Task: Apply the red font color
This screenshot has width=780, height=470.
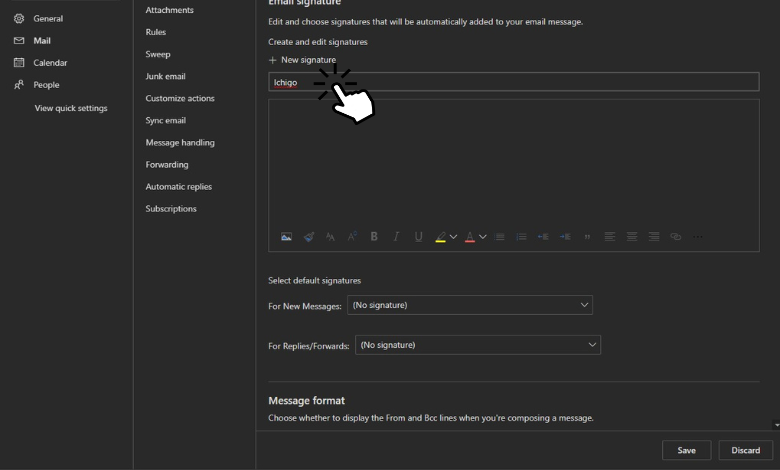Action: click(x=470, y=237)
